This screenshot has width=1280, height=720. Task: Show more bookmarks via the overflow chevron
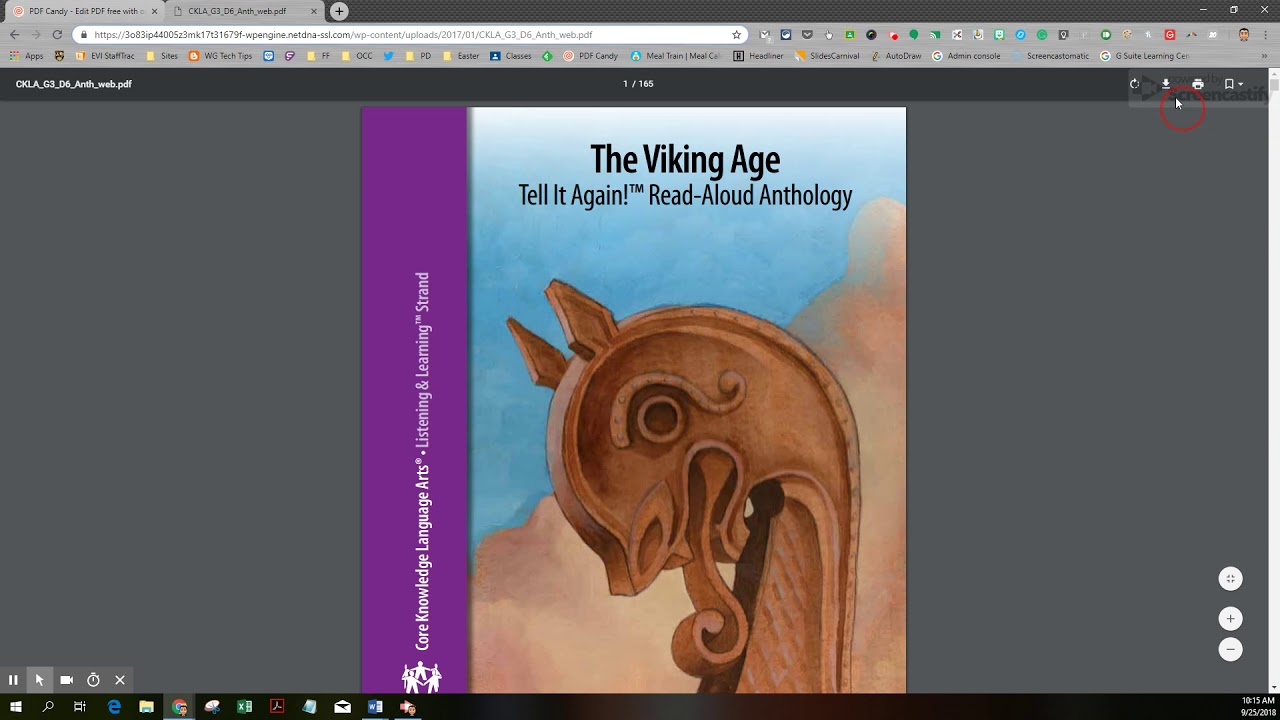pyautogui.click(x=1267, y=56)
